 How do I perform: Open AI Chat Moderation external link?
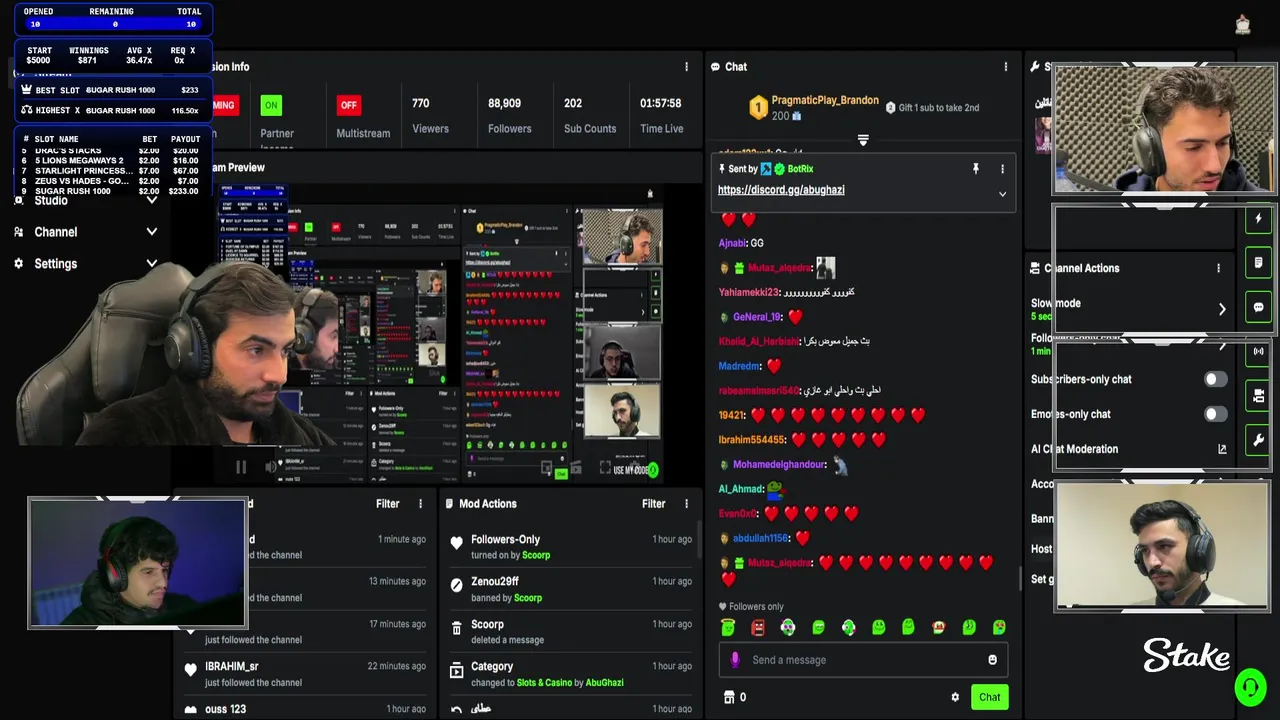tap(1222, 449)
